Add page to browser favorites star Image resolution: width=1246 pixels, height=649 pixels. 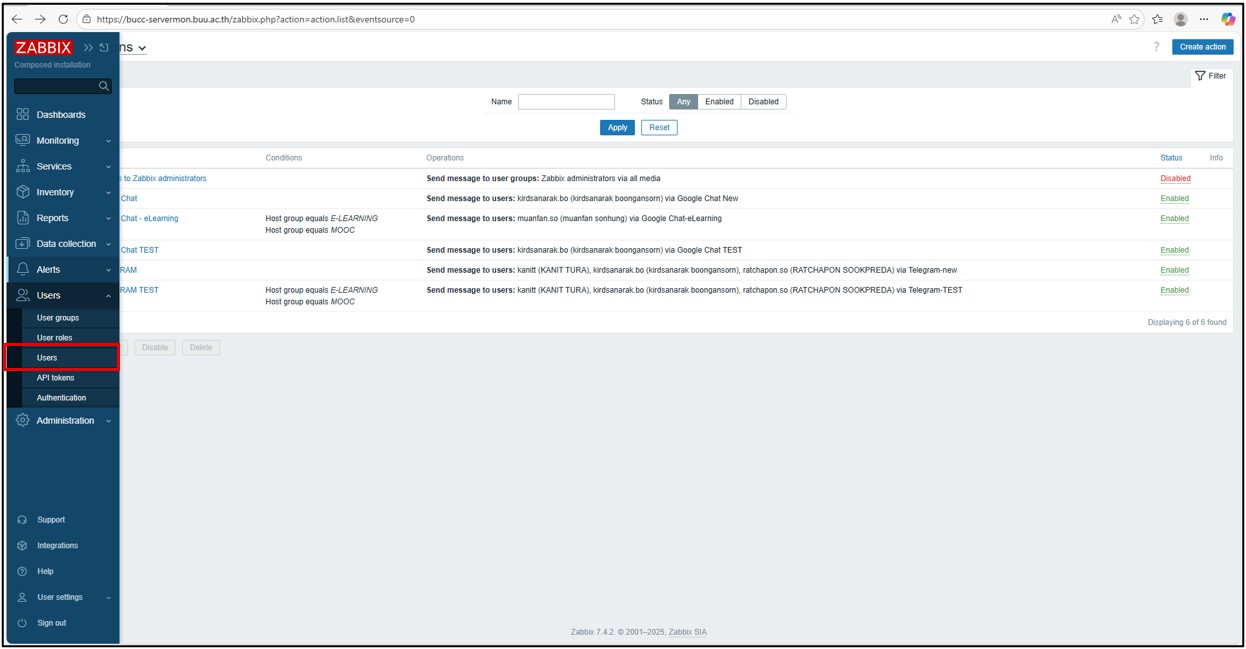coord(1134,19)
